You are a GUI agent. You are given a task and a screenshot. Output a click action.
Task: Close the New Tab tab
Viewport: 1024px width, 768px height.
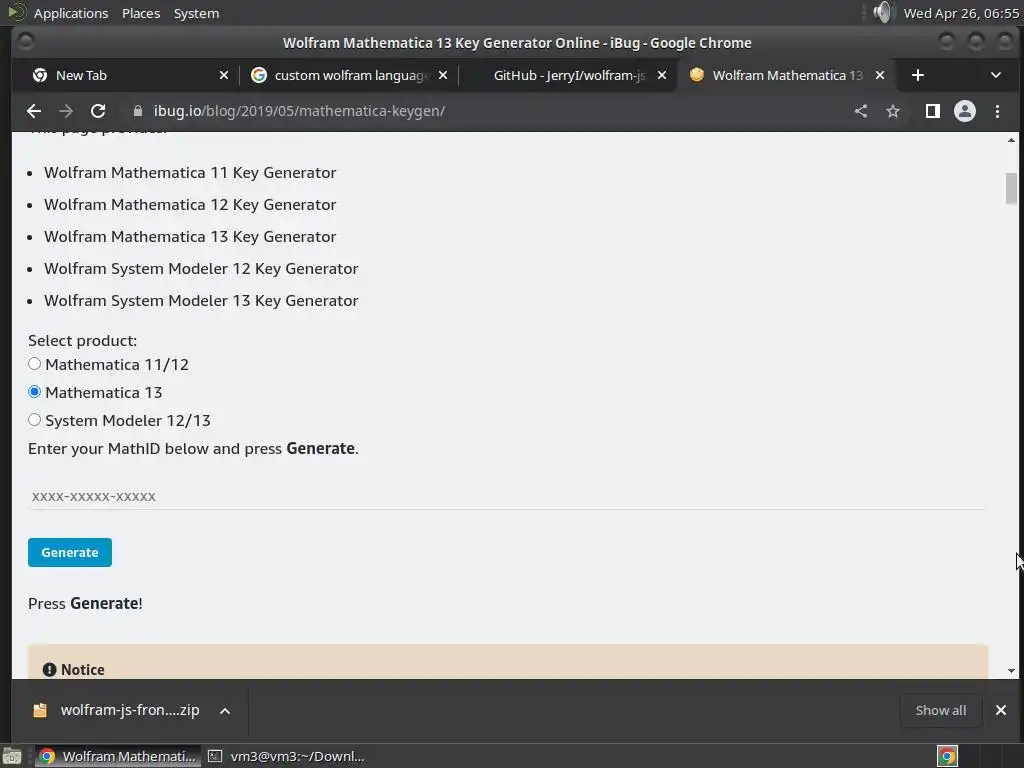(x=224, y=75)
